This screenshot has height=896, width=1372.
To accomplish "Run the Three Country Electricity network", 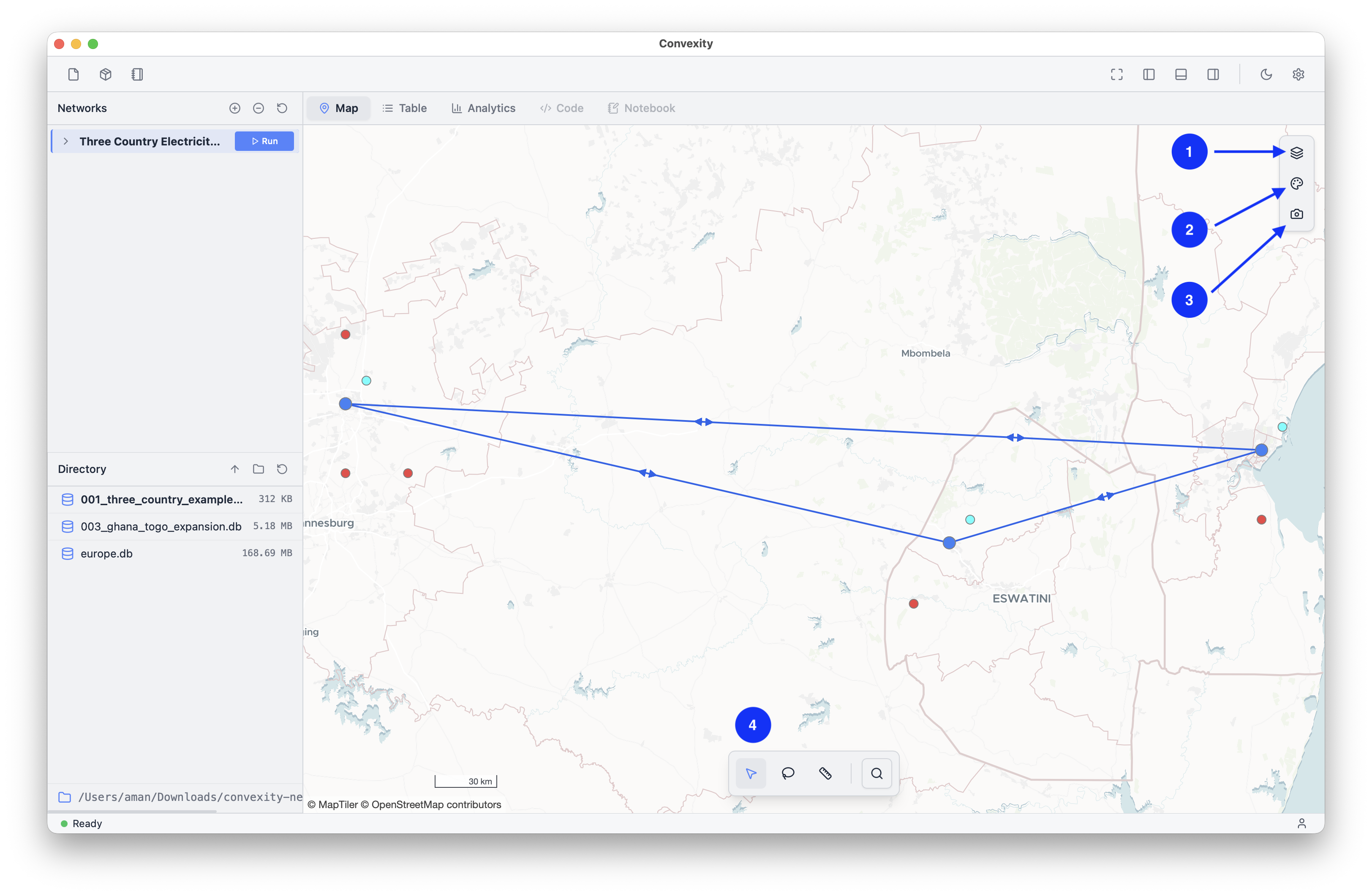I will [264, 141].
